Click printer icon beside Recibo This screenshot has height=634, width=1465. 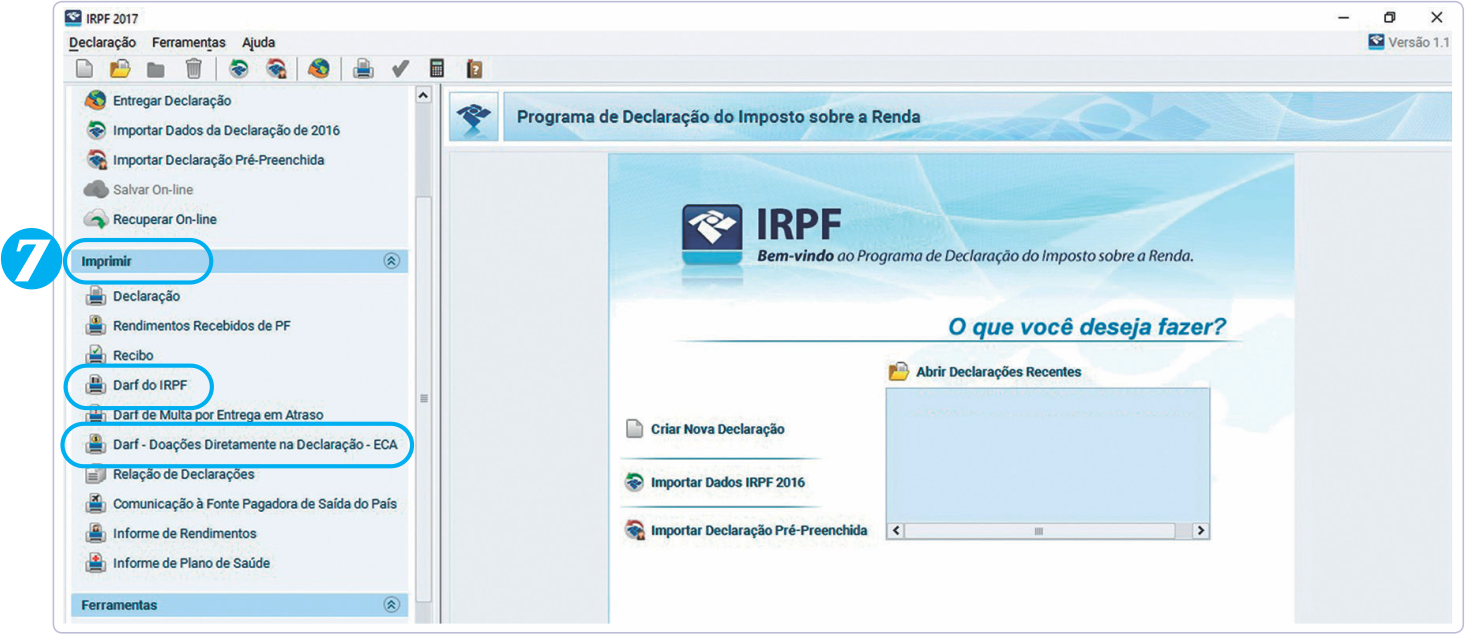click(x=96, y=355)
